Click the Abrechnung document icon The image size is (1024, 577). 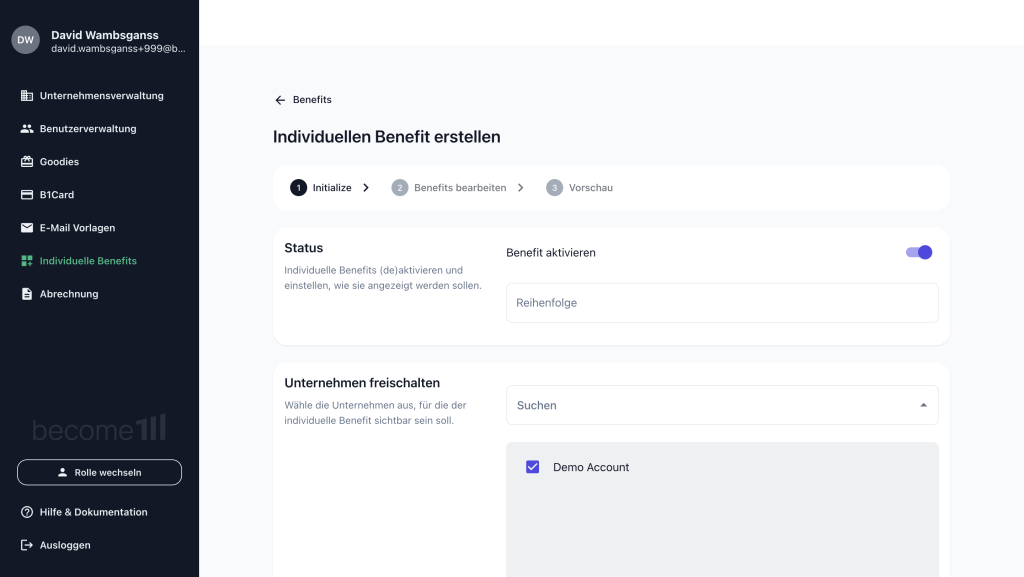click(x=27, y=294)
